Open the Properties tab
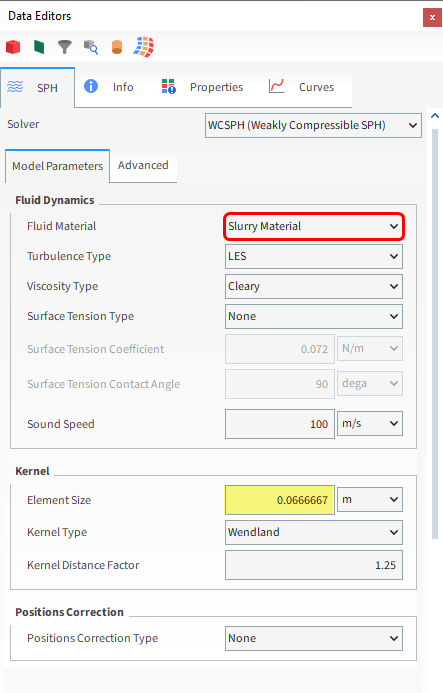Image resolution: width=443 pixels, height=693 pixels. [x=202, y=87]
